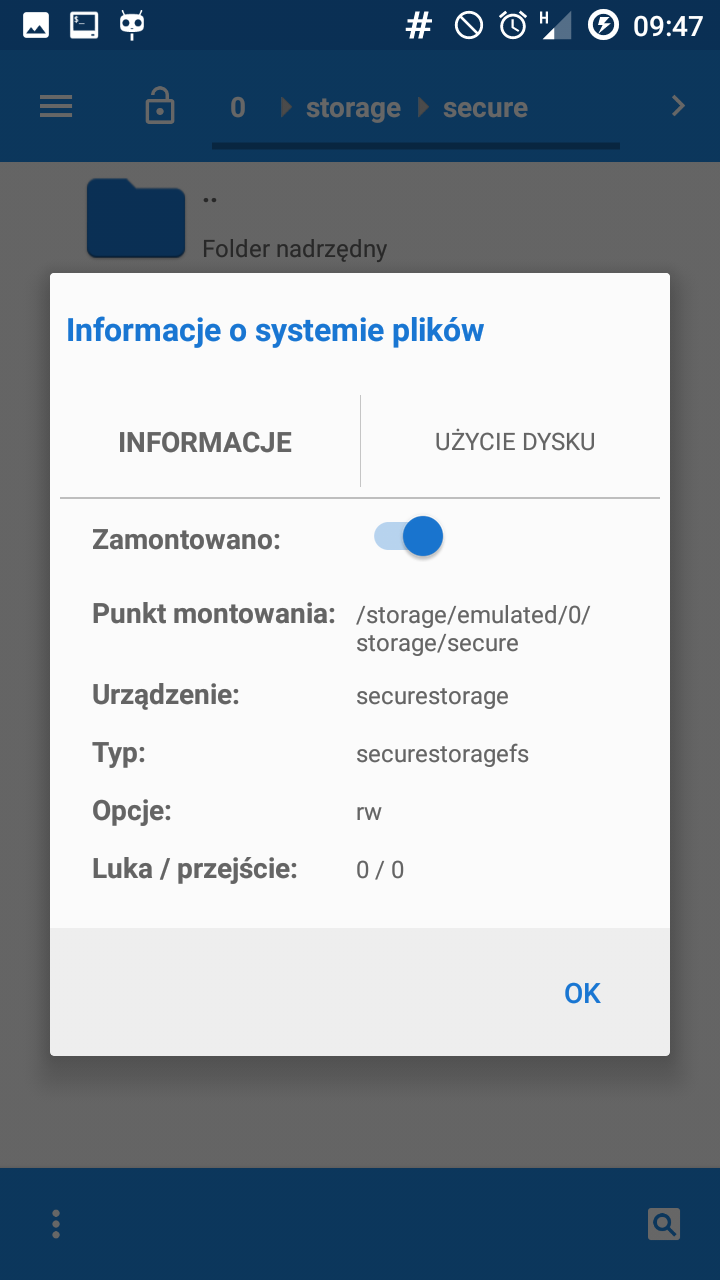The image size is (720, 1280).
Task: Switch to the INFORMACJE tab
Action: (205, 442)
